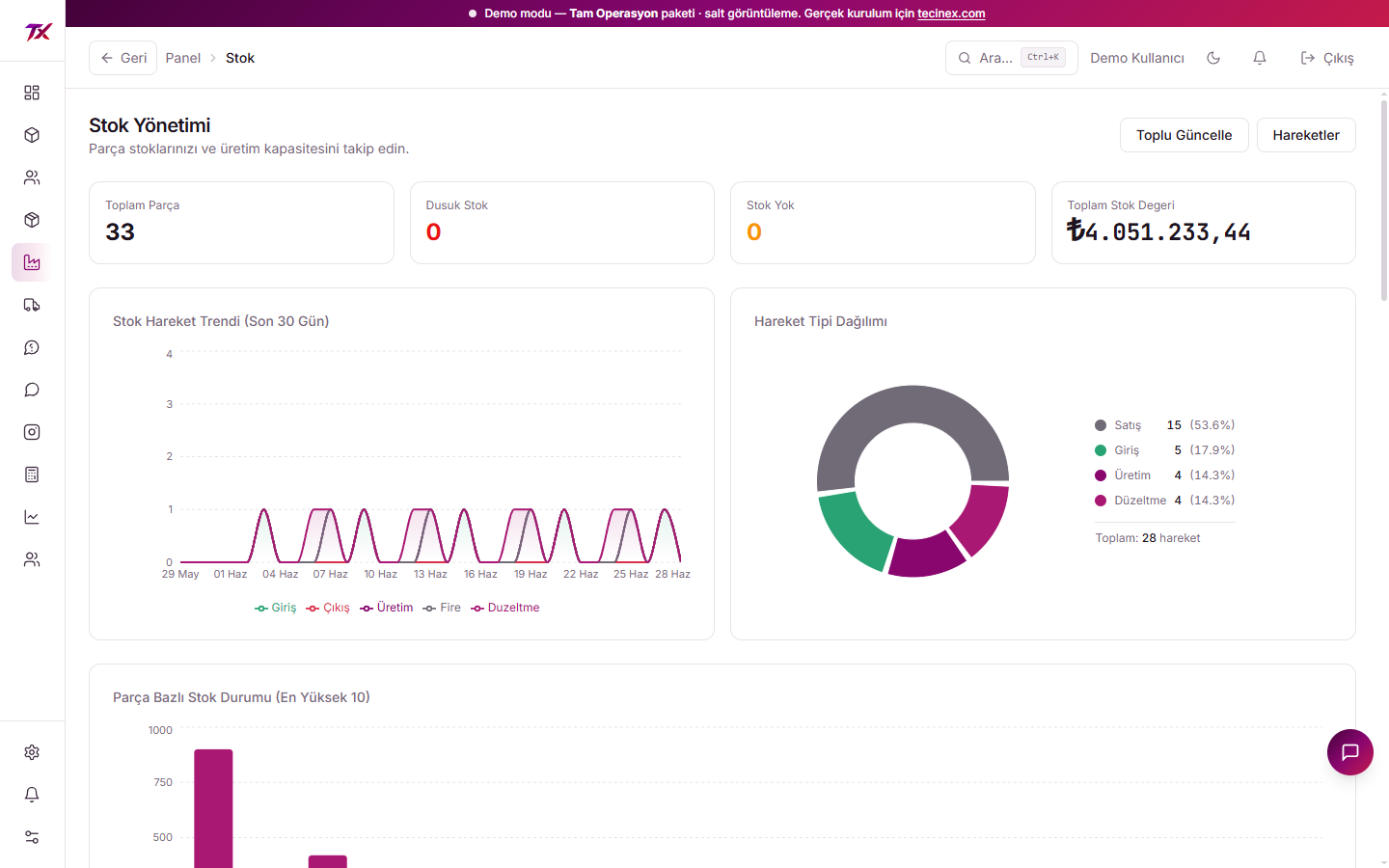Open the floating chat bubble button

pos(1350,752)
